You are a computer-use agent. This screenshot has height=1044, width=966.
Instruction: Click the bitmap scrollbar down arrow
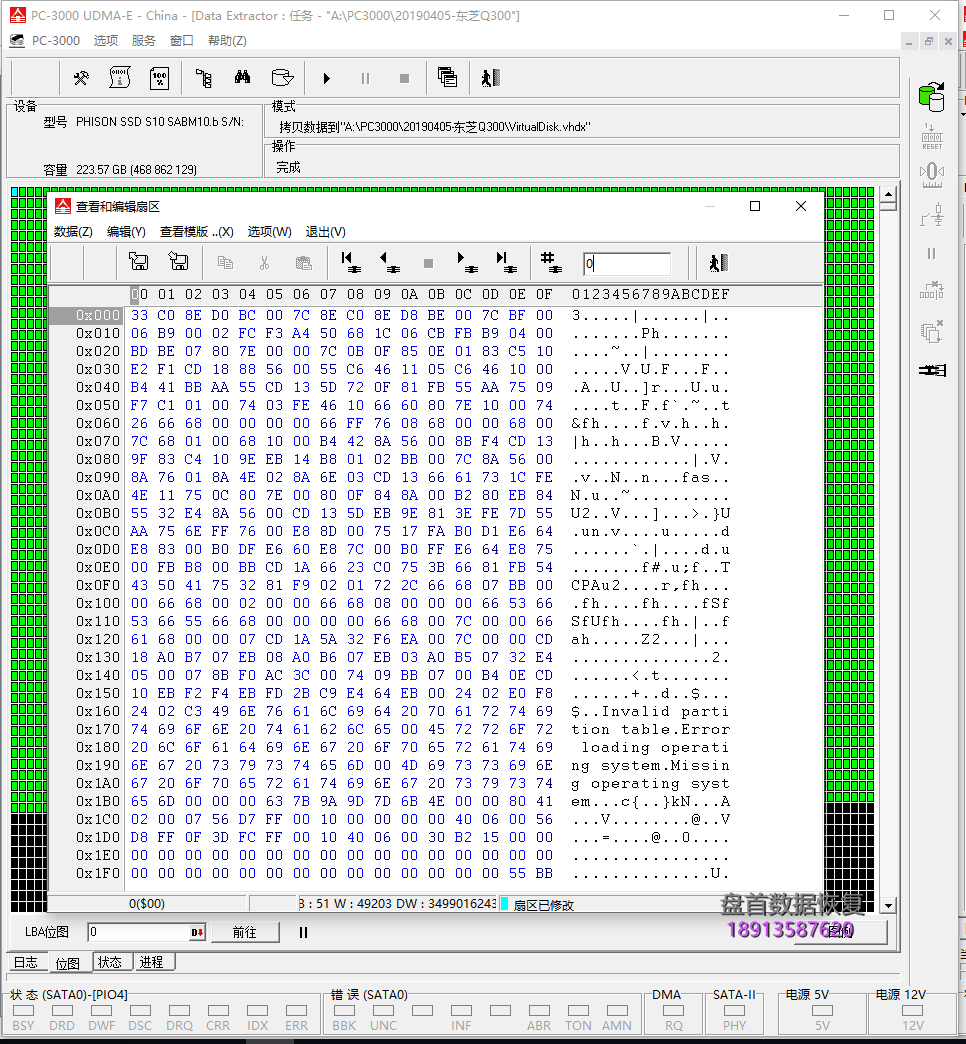(x=888, y=906)
